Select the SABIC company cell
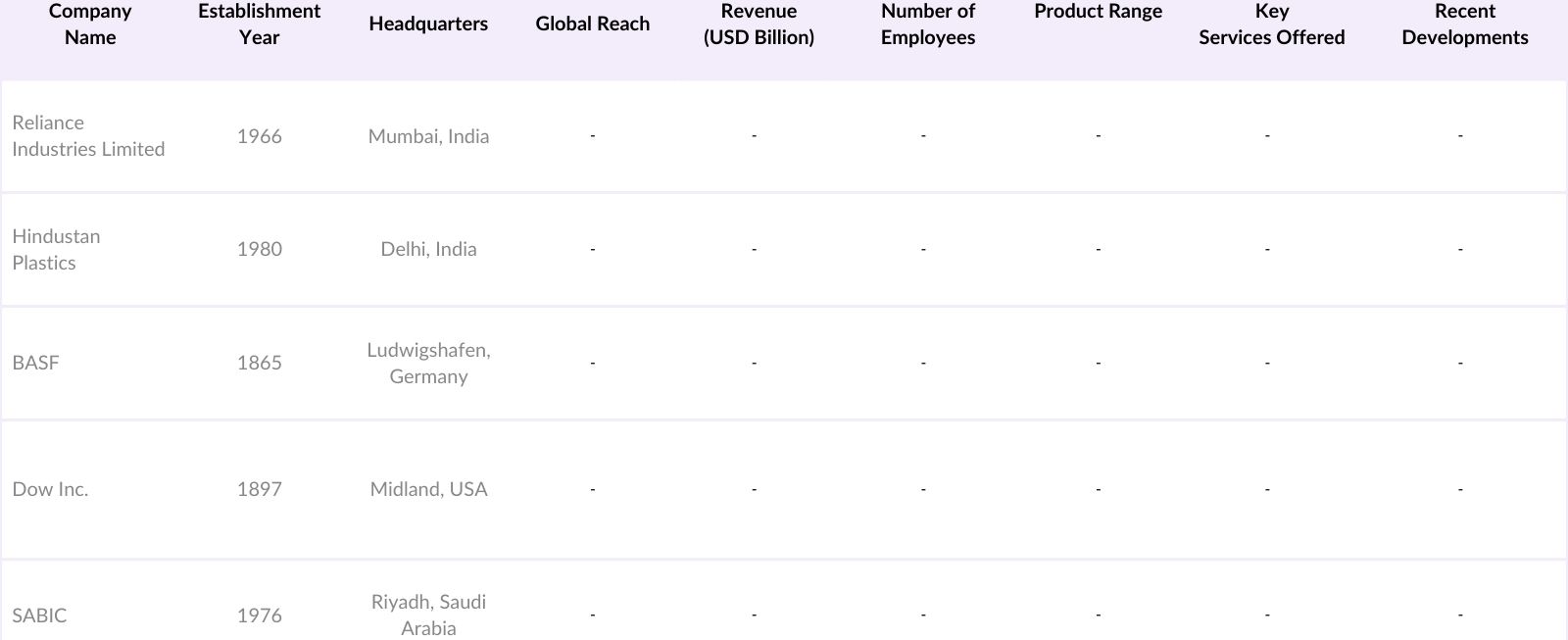This screenshot has width=1568, height=640. click(39, 615)
